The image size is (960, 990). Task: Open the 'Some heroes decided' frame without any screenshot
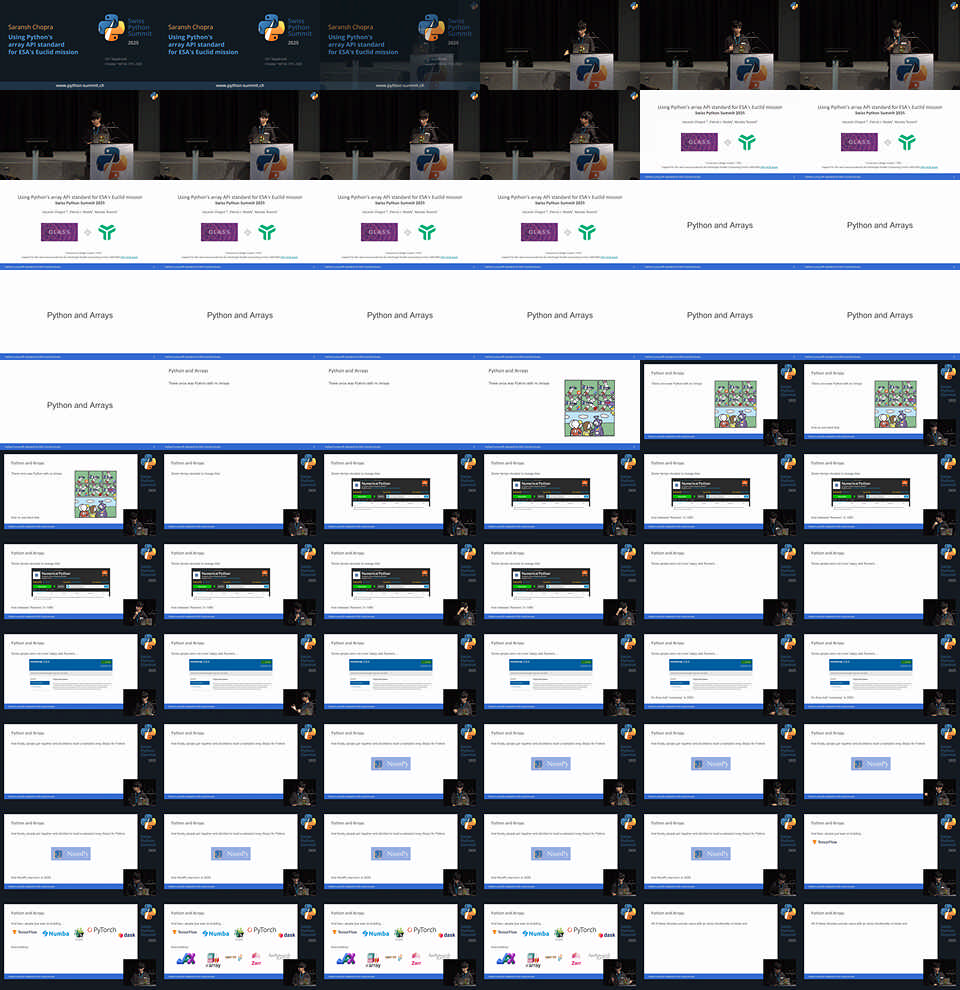click(240, 495)
